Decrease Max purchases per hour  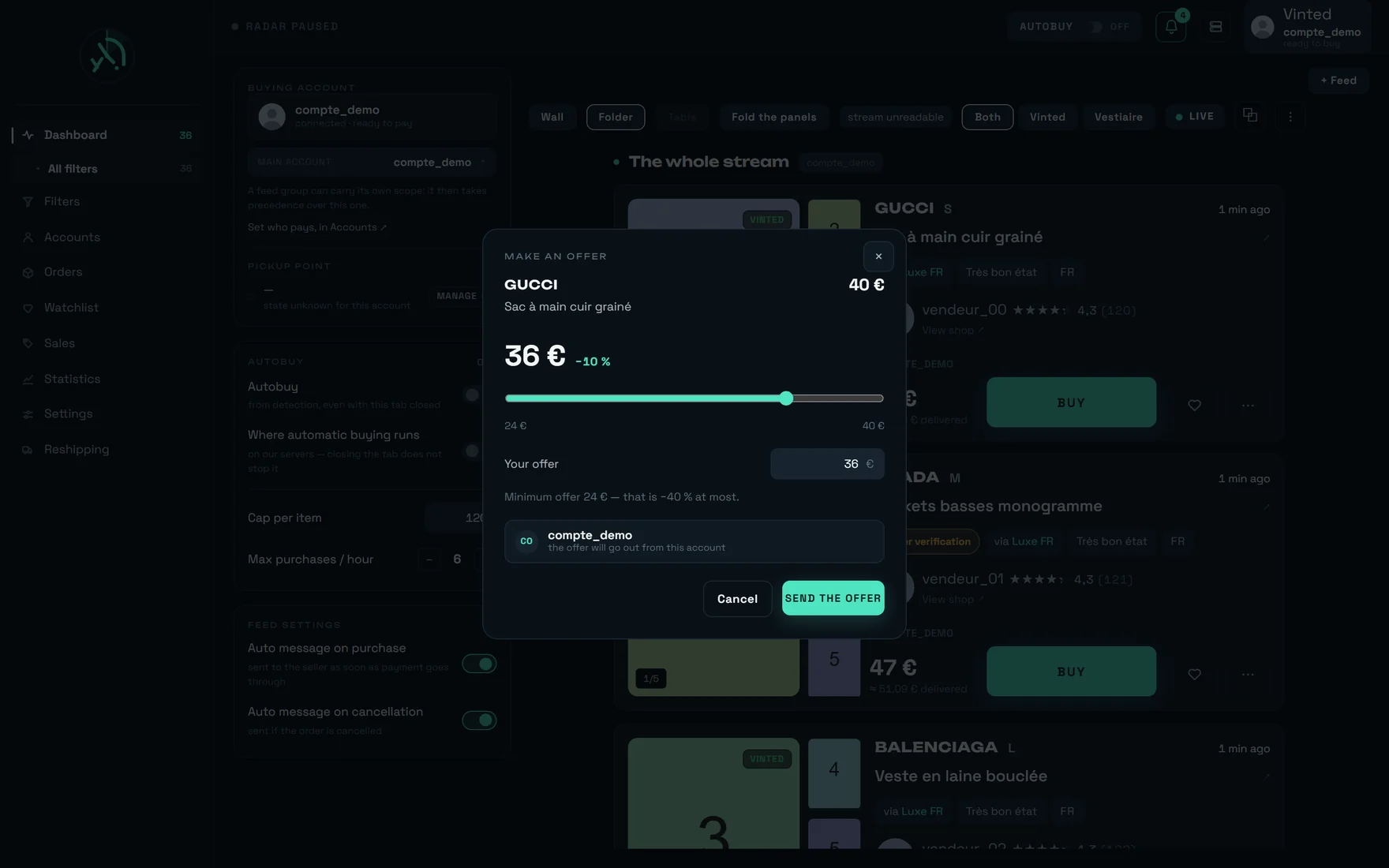pos(429,559)
